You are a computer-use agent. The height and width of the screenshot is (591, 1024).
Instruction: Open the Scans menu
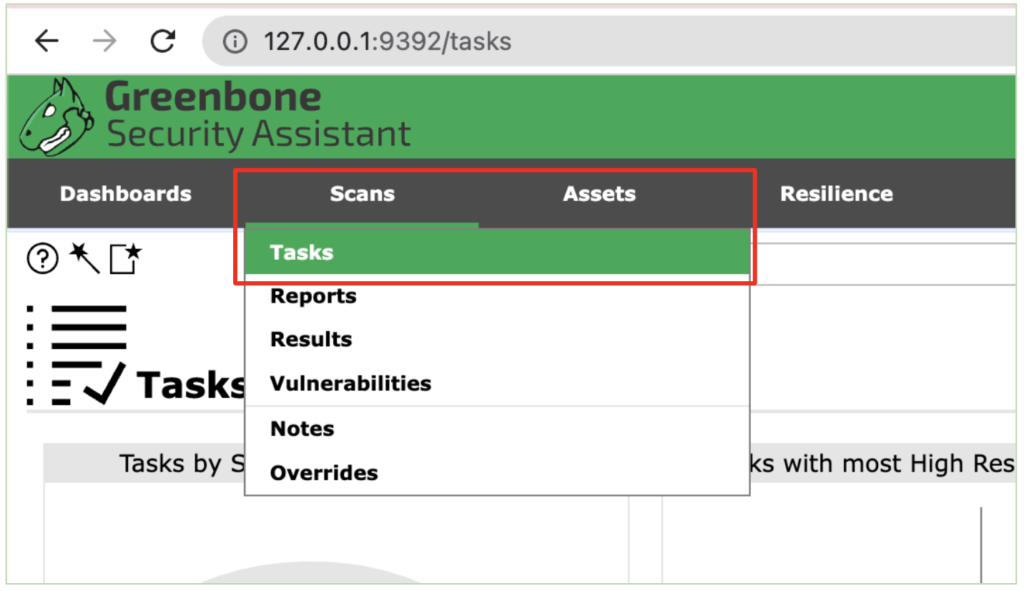(362, 194)
